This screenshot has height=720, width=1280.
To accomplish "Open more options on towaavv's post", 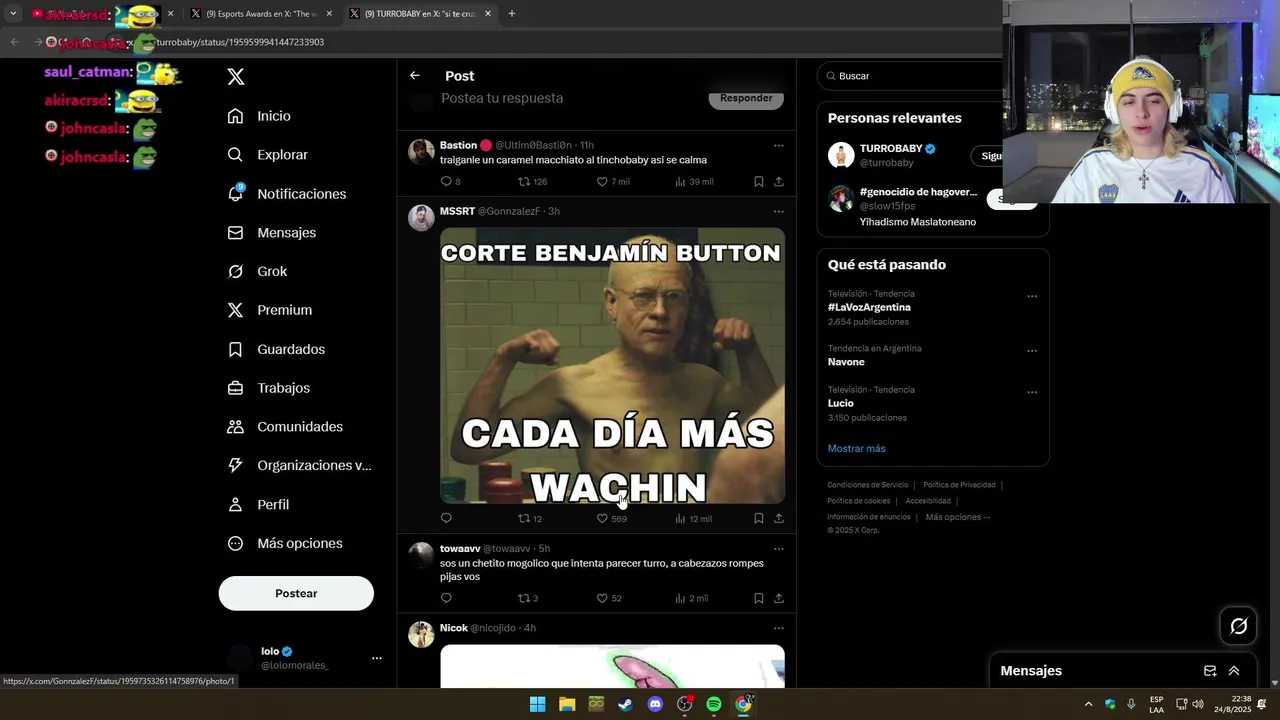I will [778, 549].
